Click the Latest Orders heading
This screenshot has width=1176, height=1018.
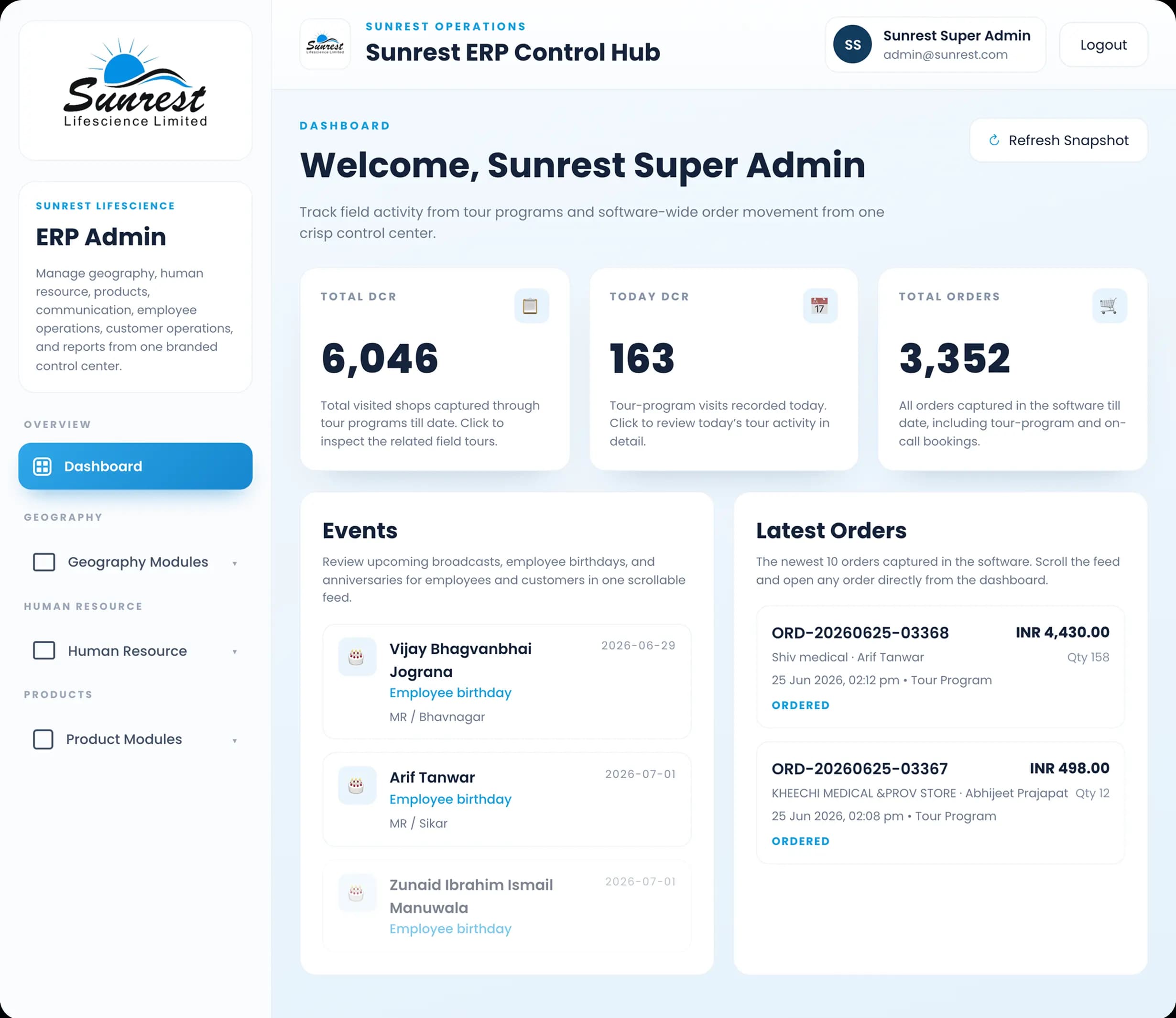(x=831, y=530)
